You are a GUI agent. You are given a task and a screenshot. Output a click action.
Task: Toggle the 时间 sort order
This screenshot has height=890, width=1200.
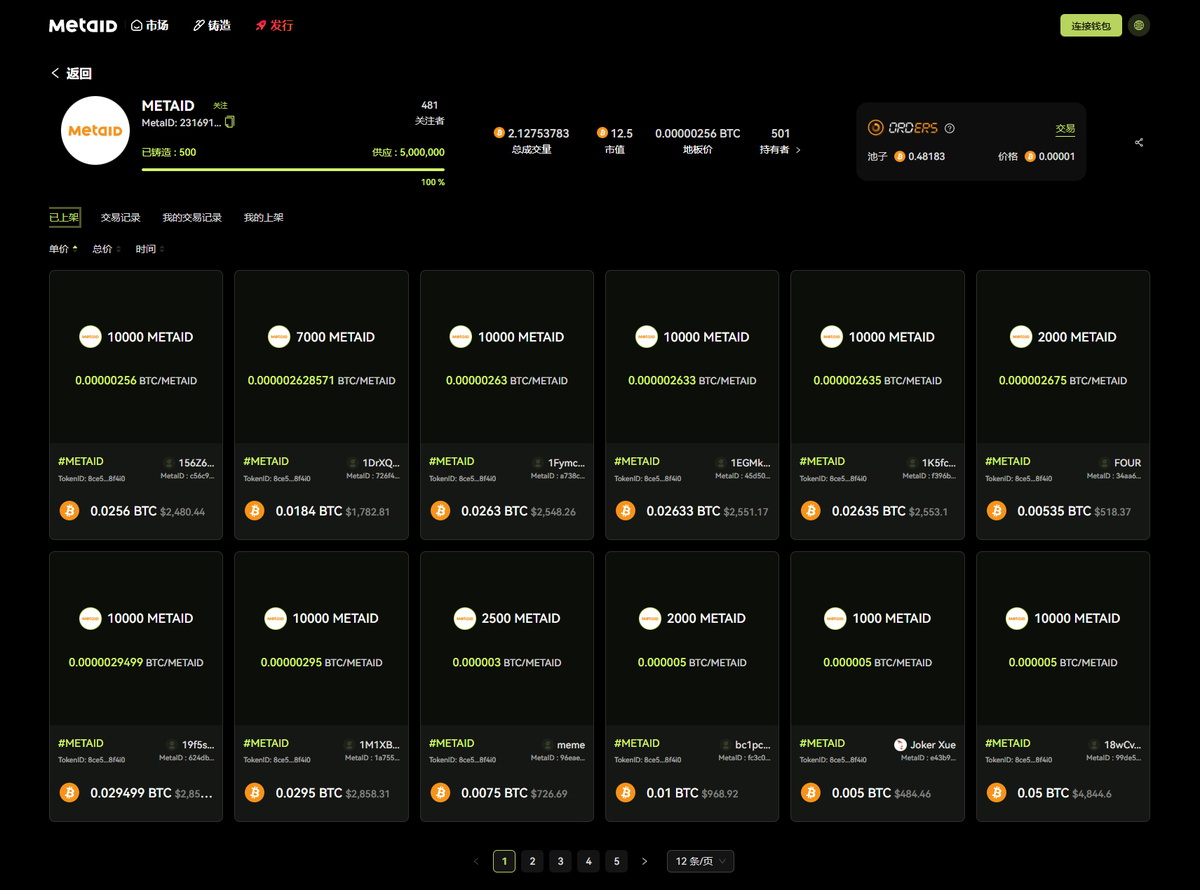[x=148, y=248]
